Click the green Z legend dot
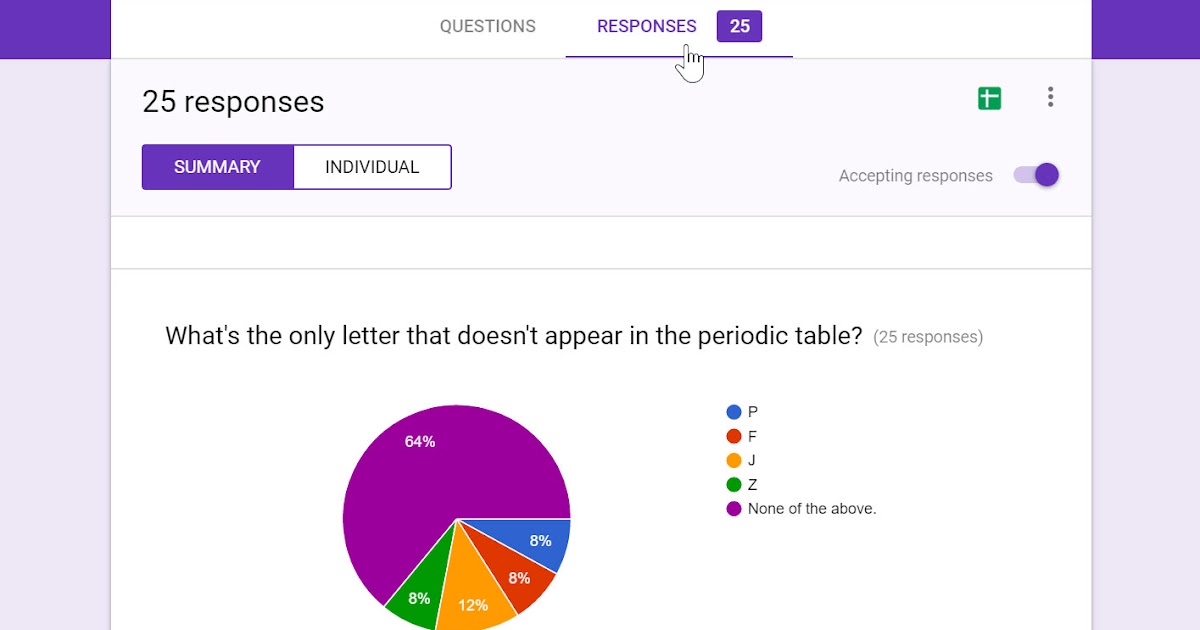 734,484
